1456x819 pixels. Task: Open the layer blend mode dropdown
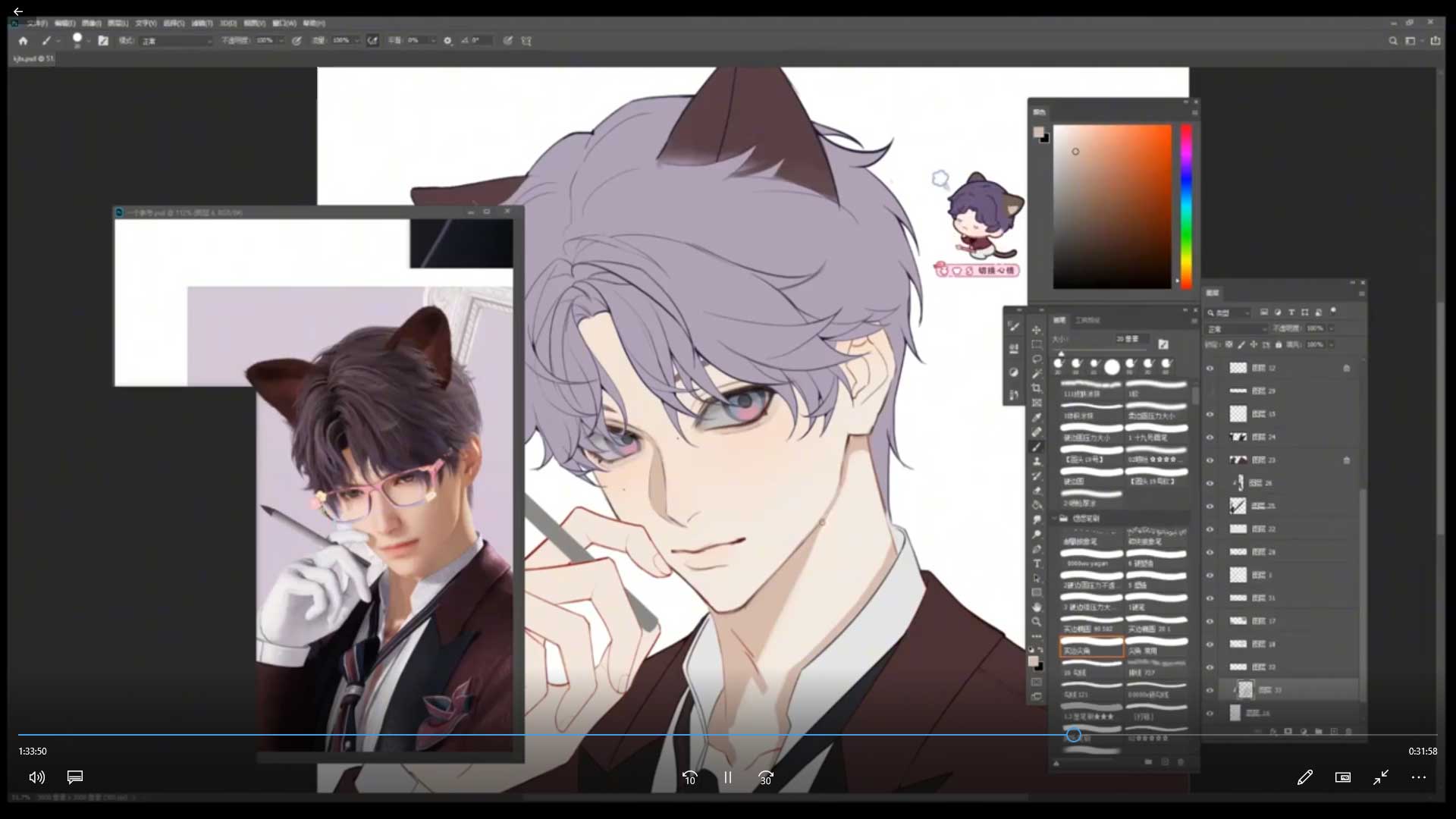coord(1236,328)
